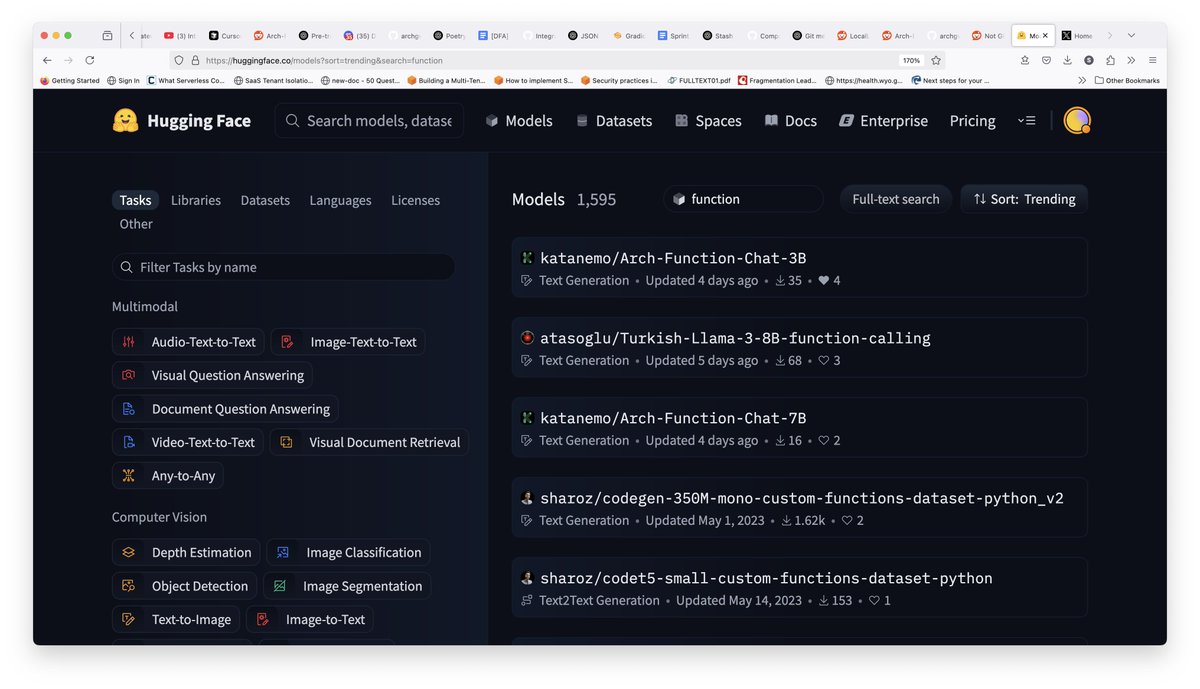Click the Search models, datasets field
Viewport: 1200px width, 689px height.
pos(369,121)
